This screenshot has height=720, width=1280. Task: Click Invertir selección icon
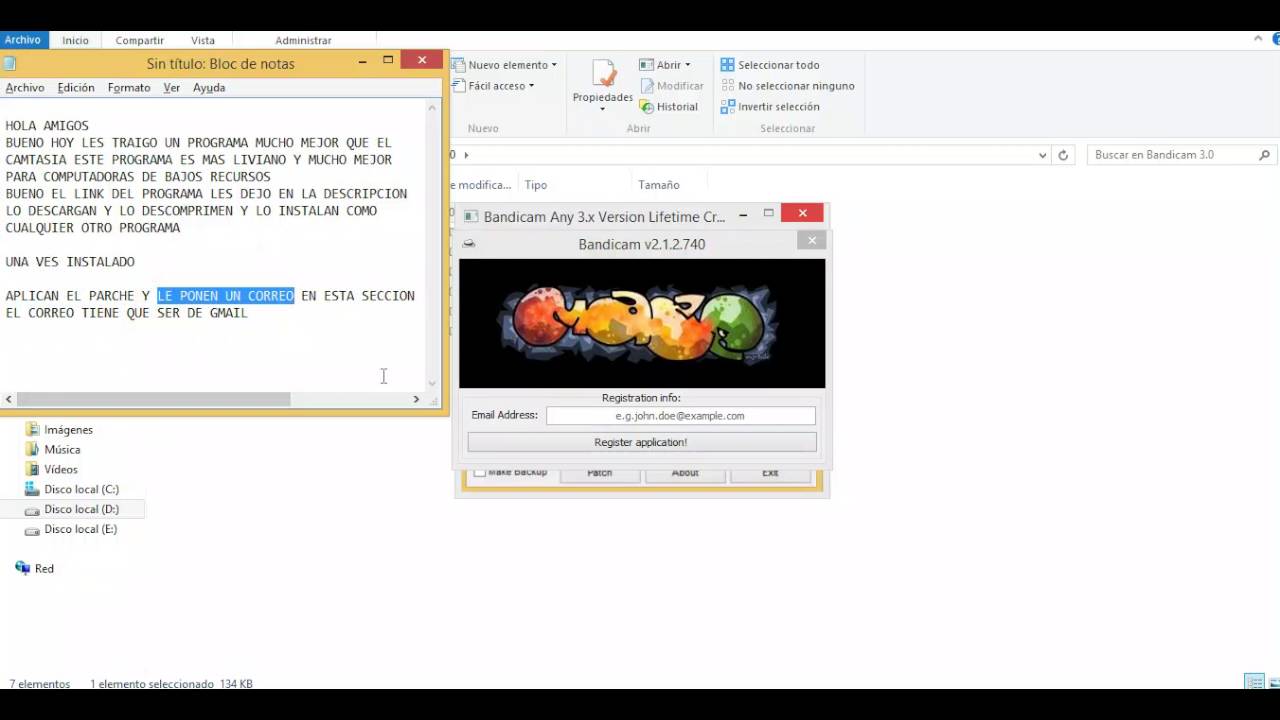727,107
